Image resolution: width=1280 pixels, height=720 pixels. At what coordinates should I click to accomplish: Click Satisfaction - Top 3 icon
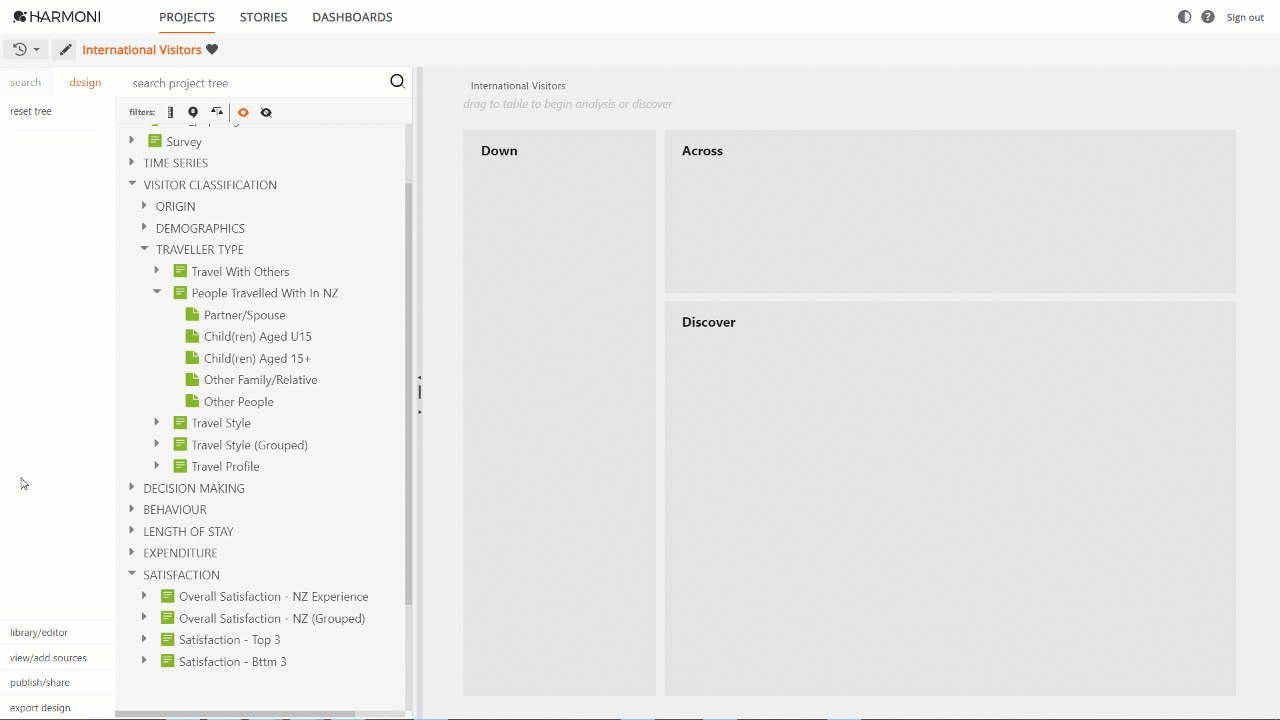coord(168,639)
